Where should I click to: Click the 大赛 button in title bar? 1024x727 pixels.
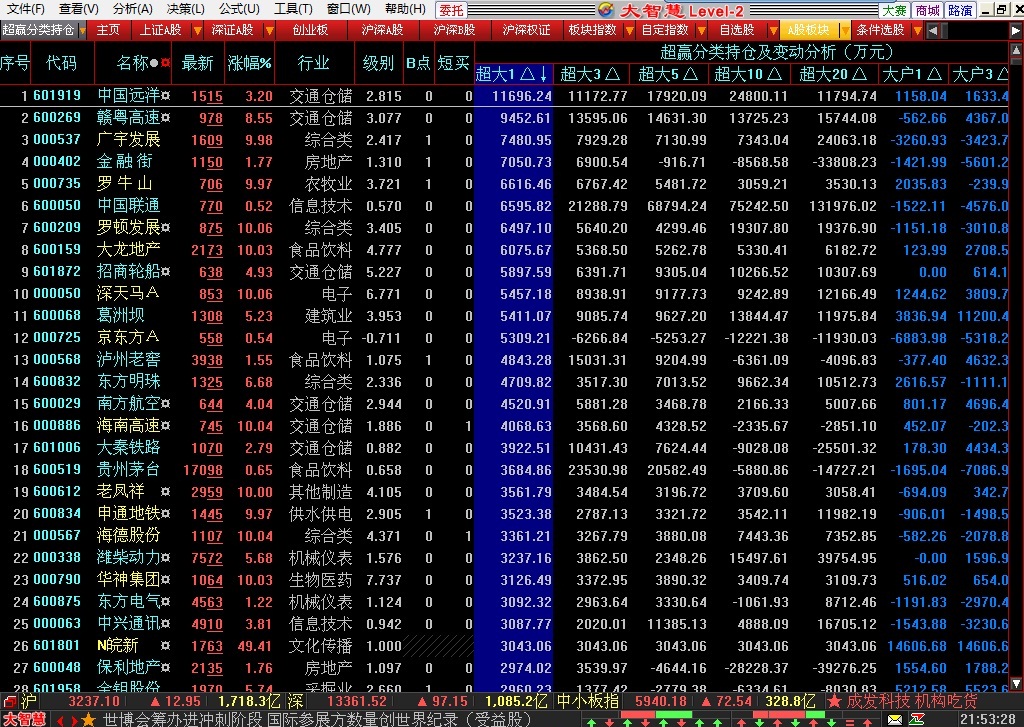coord(894,10)
